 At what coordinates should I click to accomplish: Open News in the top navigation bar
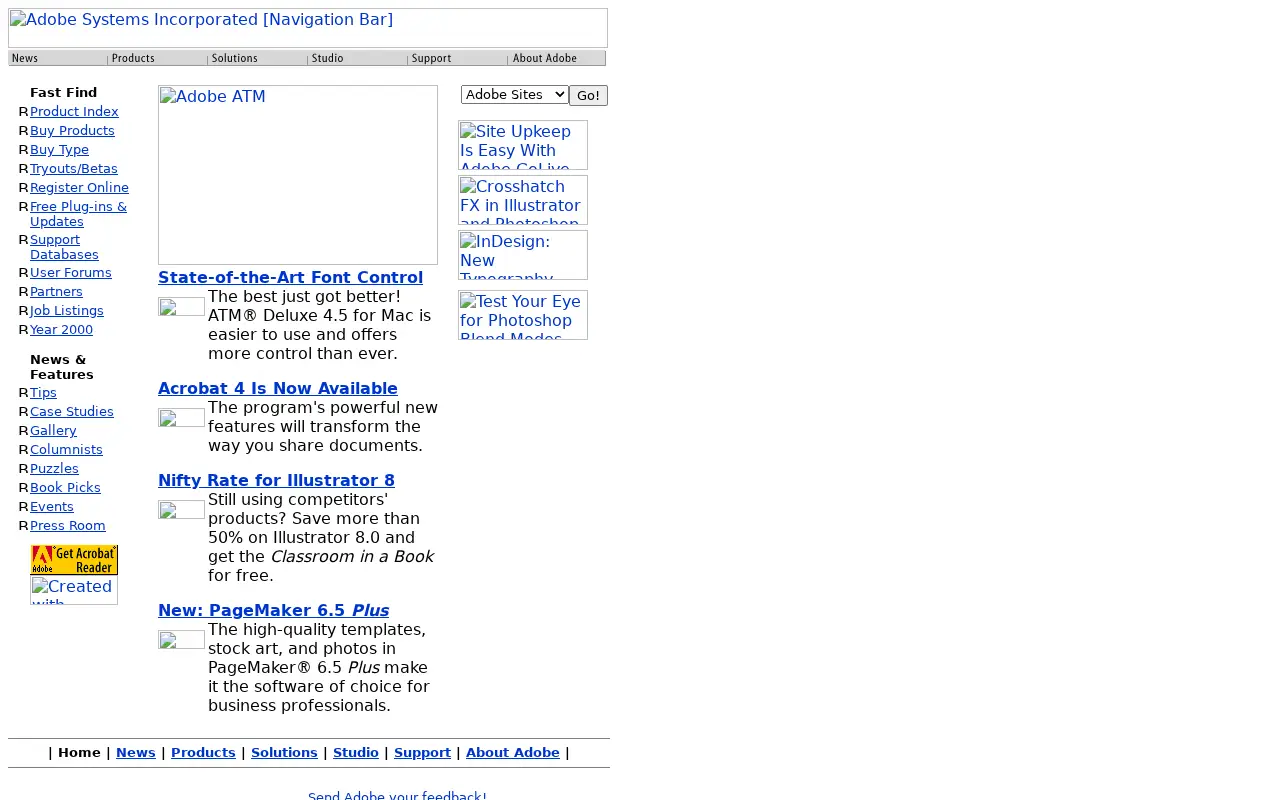point(58,59)
